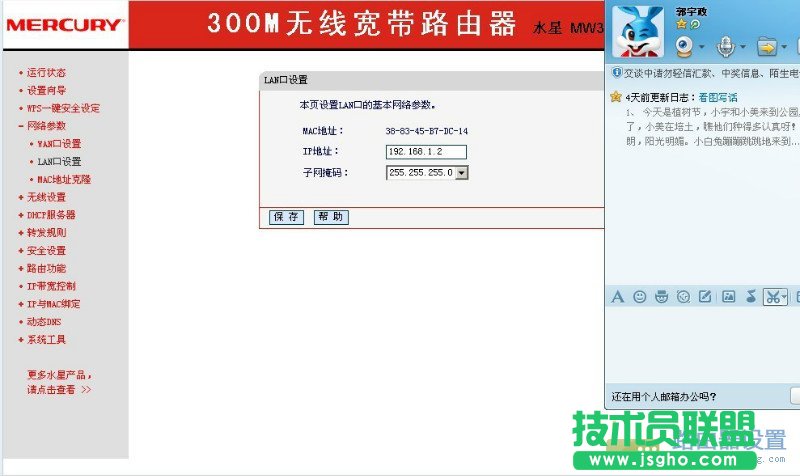The height and width of the screenshot is (476, 800).
Task: Collapse the 网络参数 menu
Action: 46,126
